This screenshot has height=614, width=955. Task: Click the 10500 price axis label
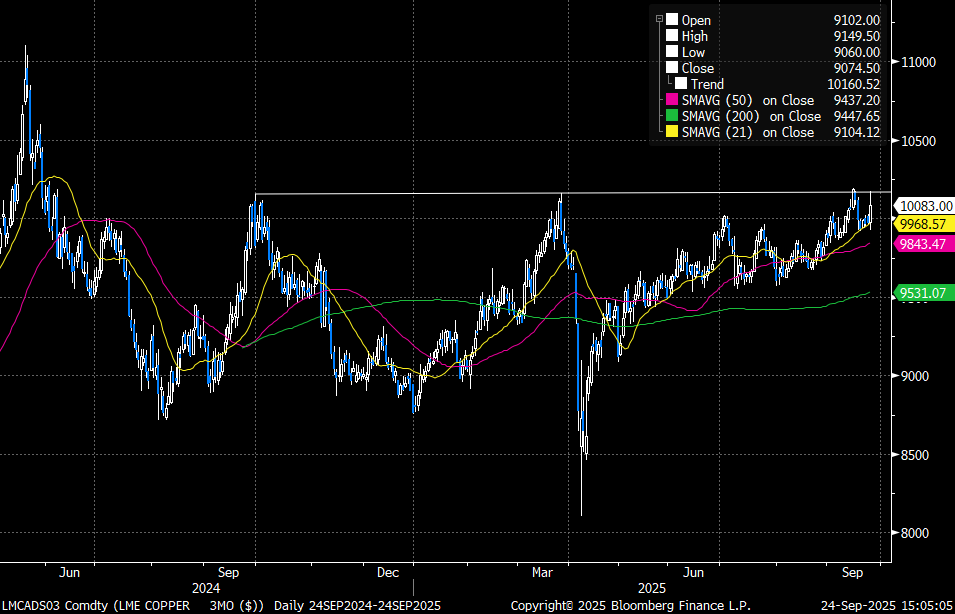pos(919,141)
